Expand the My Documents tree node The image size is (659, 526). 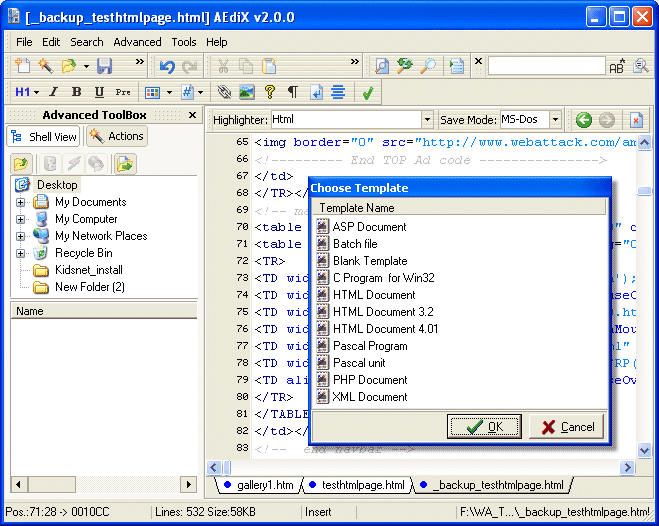point(20,203)
